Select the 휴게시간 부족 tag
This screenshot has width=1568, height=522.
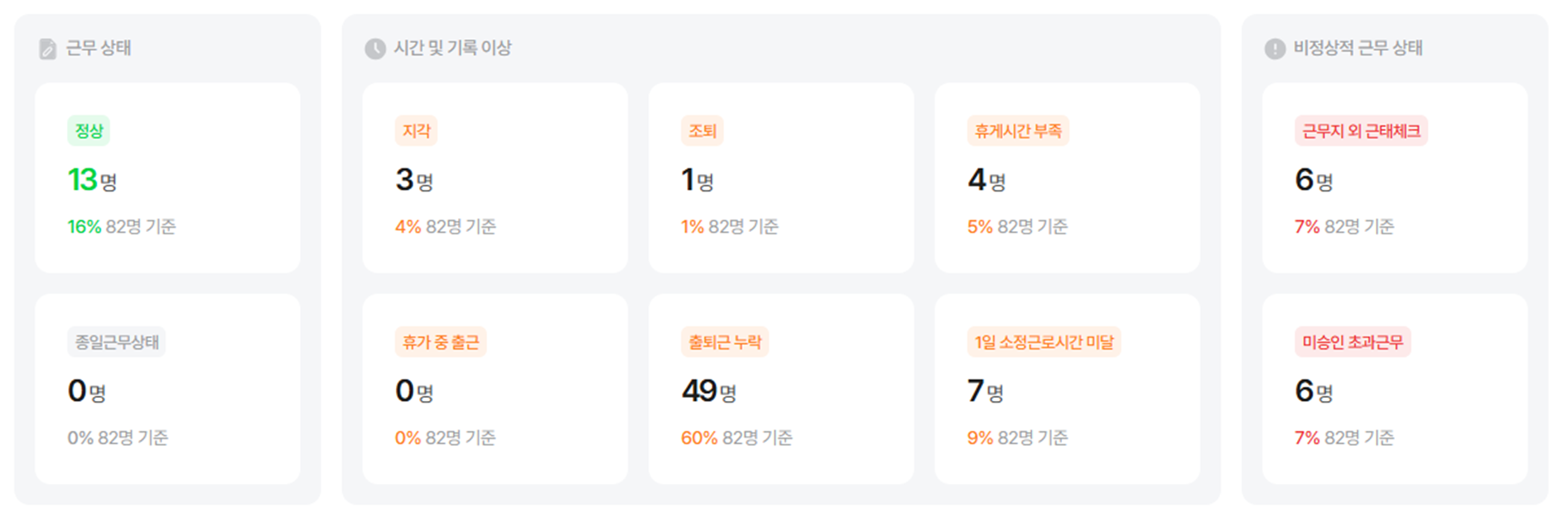[1018, 131]
